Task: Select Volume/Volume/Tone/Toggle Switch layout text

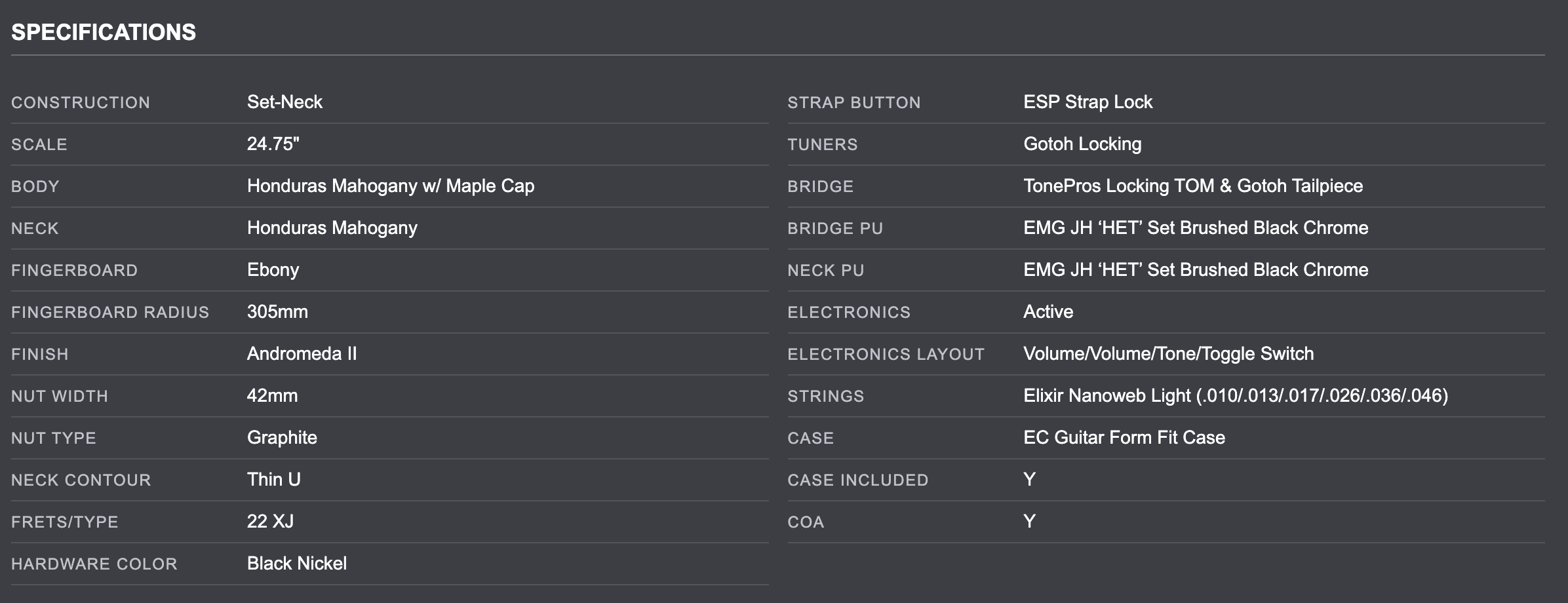Action: coord(1168,354)
